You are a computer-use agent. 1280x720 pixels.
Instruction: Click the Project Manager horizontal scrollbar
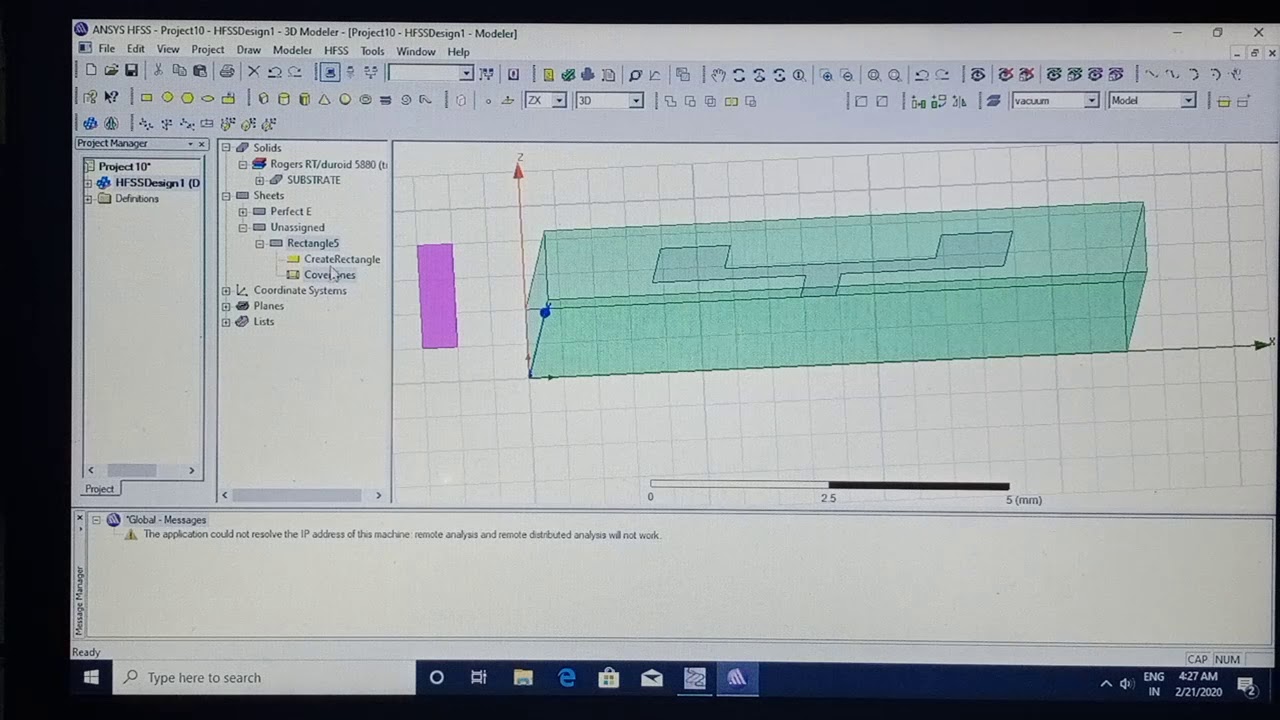point(141,470)
